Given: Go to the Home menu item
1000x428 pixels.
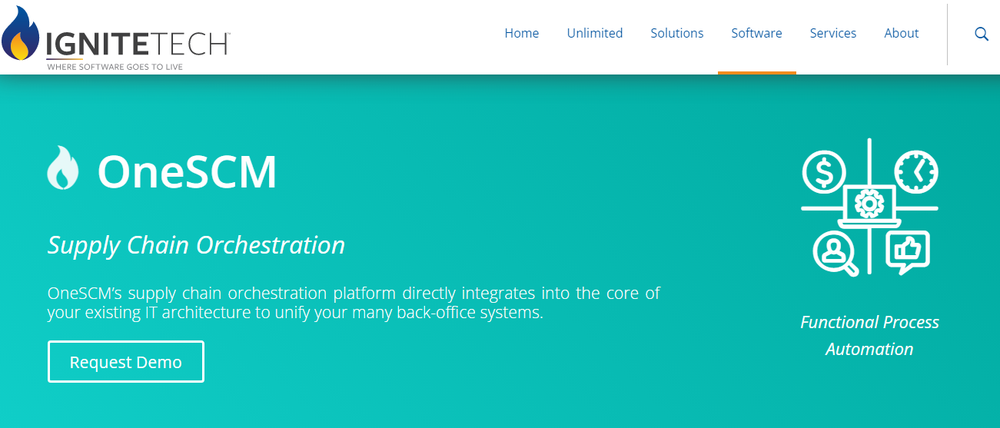Looking at the screenshot, I should point(522,33).
